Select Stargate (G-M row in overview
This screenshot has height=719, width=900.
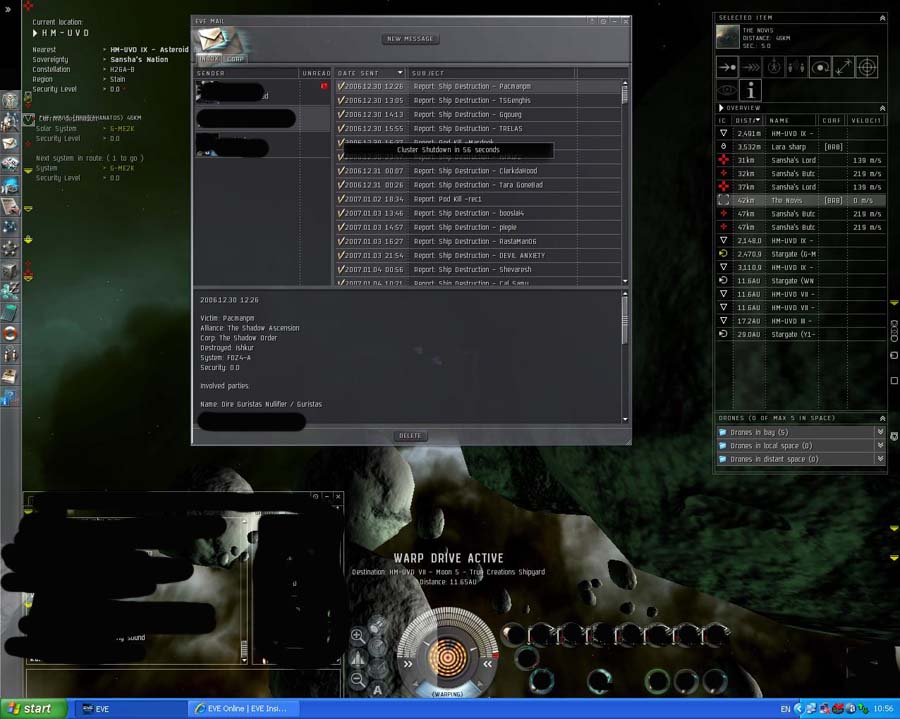[x=800, y=254]
